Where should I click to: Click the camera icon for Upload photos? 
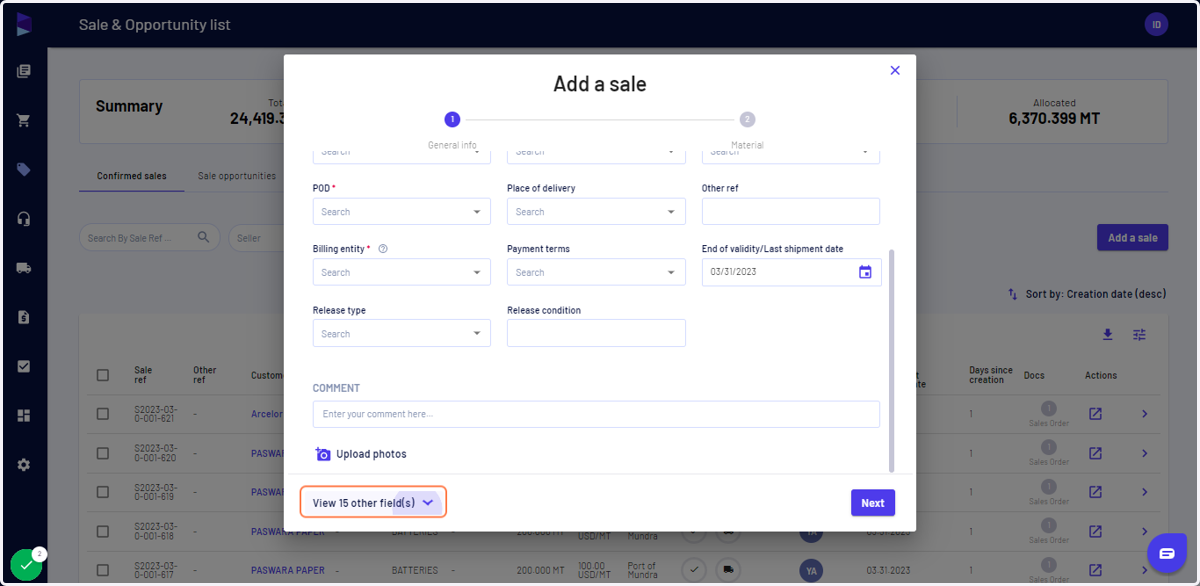[x=322, y=454]
